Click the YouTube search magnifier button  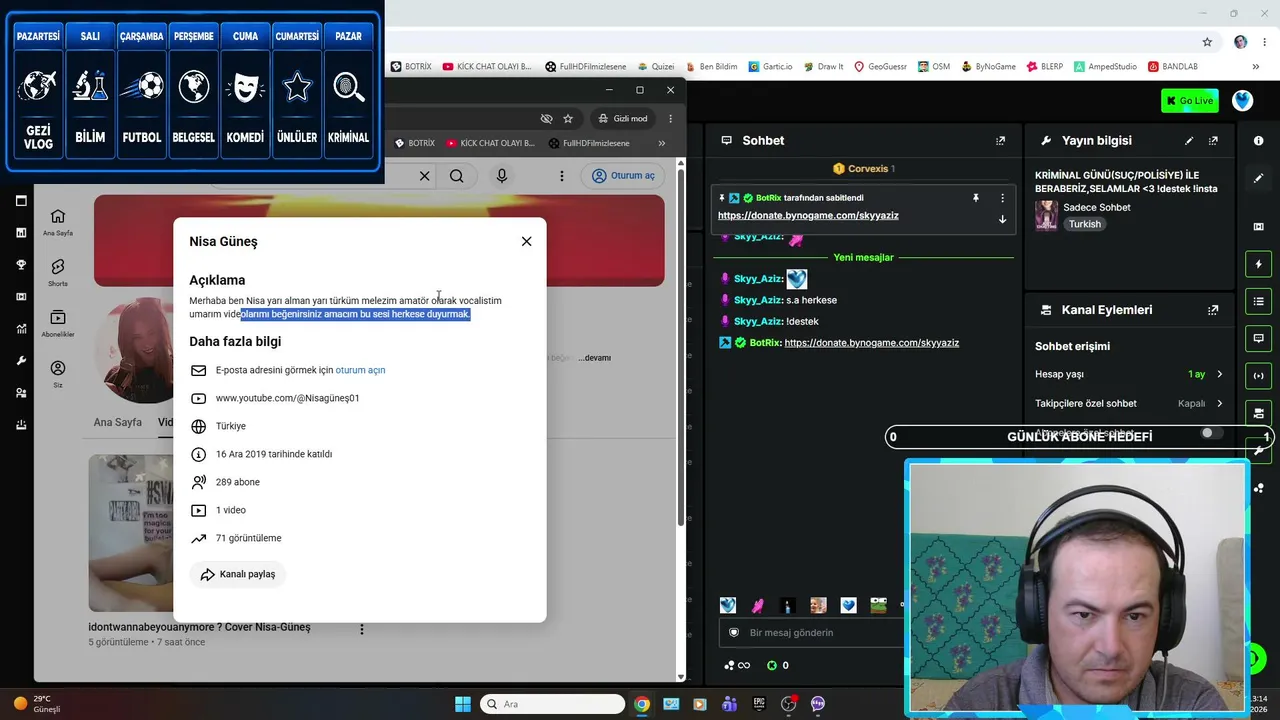click(456, 176)
